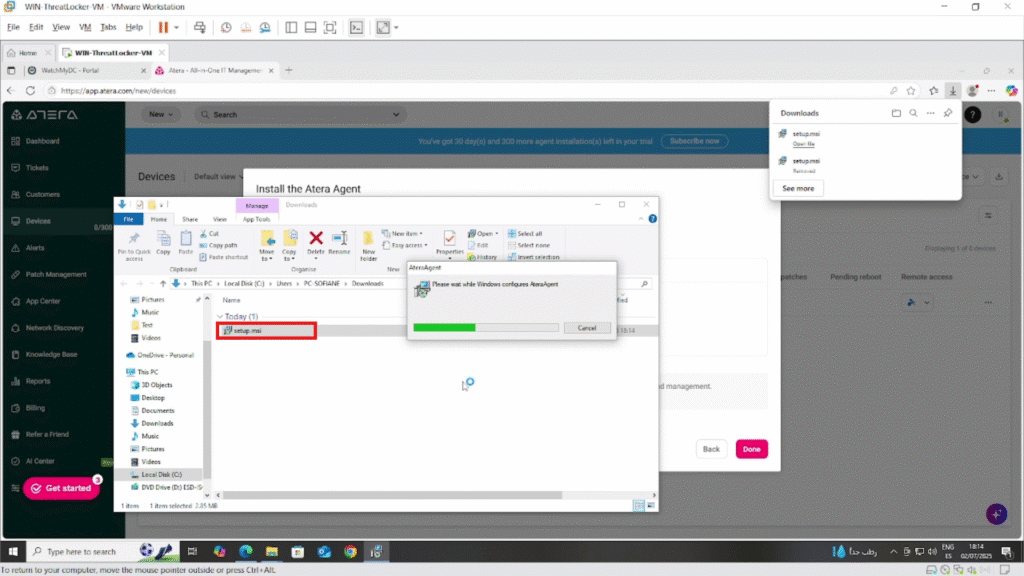The image size is (1024, 576).
Task: Click Invert selection in the ribbon
Action: [534, 257]
